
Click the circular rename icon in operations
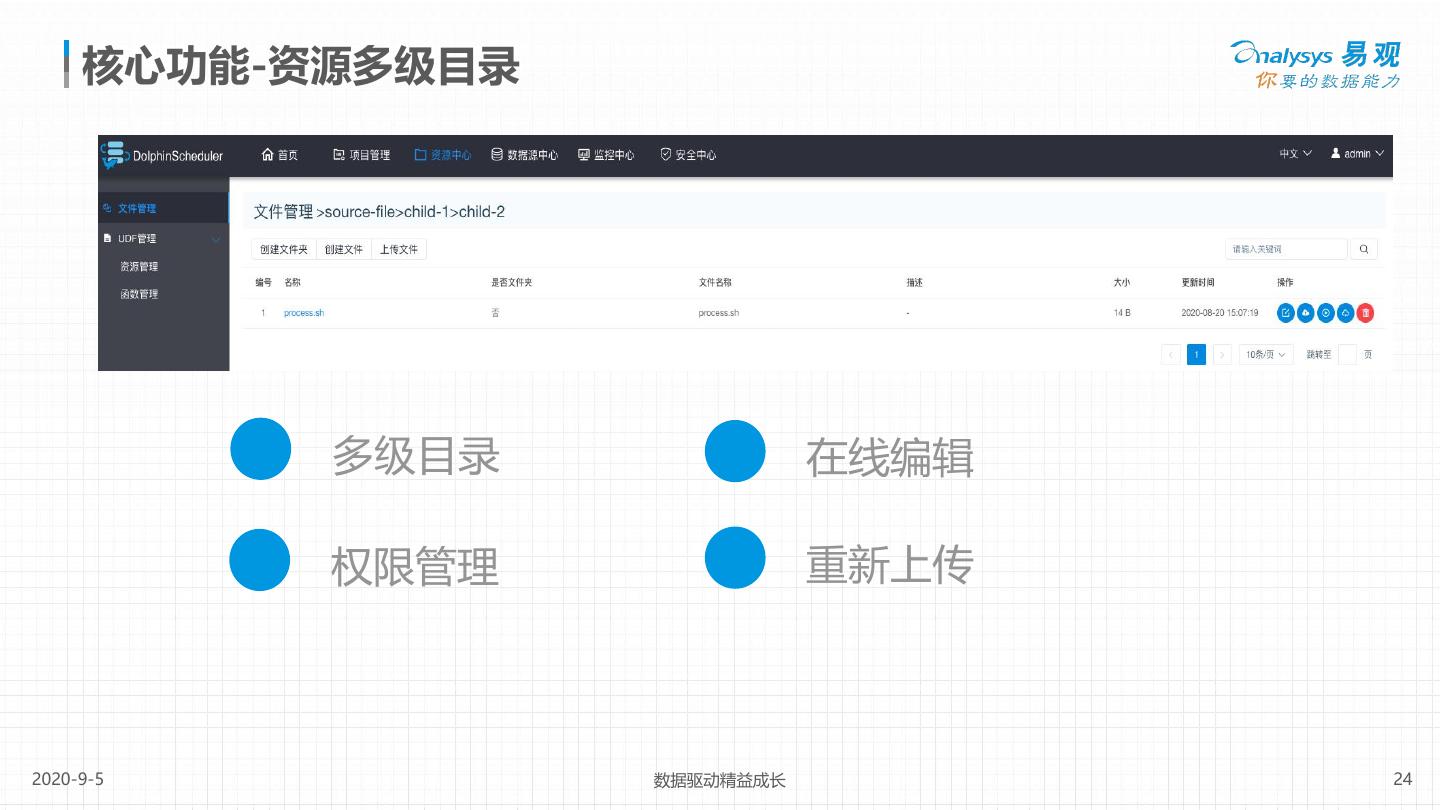tap(1325, 313)
